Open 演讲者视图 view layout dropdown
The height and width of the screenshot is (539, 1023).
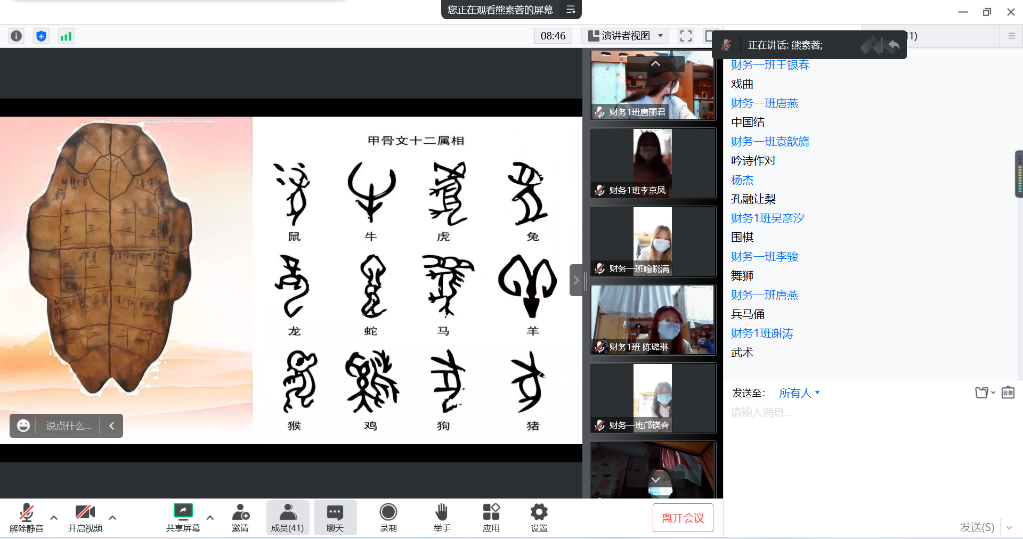pos(627,36)
